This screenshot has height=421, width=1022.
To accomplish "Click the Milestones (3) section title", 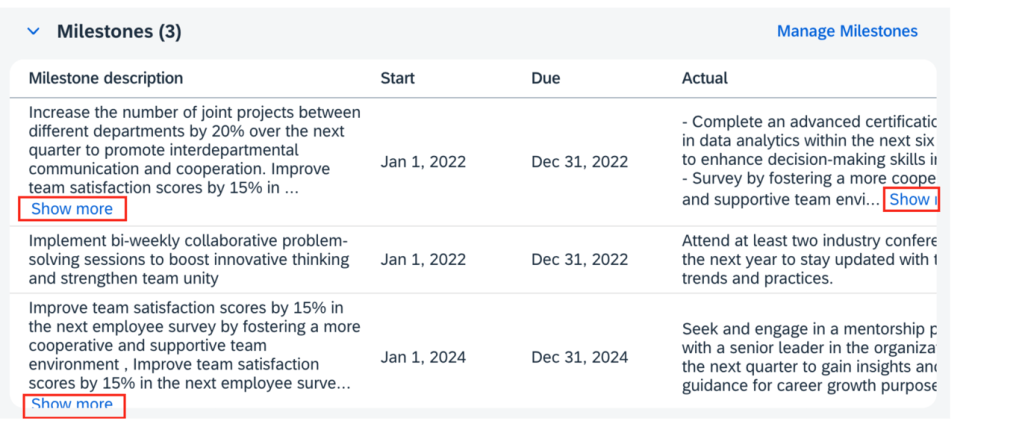I will [x=119, y=32].
